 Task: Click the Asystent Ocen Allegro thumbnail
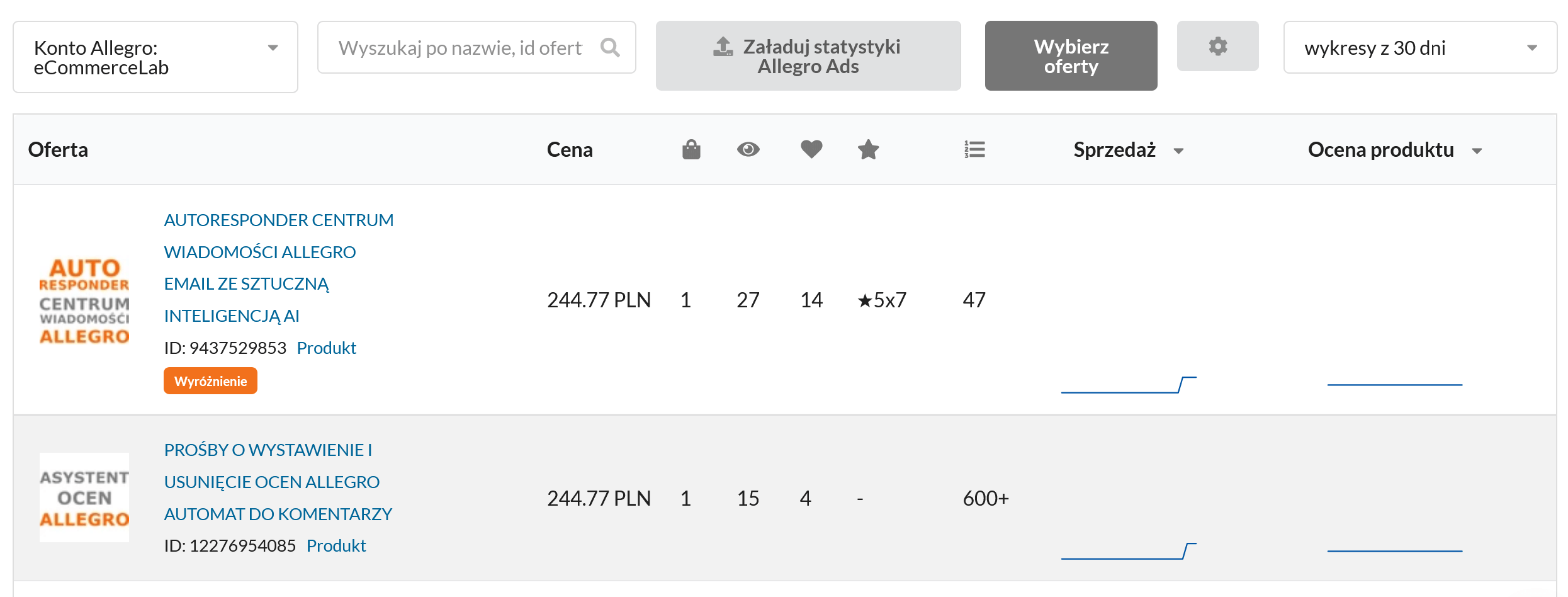click(84, 497)
